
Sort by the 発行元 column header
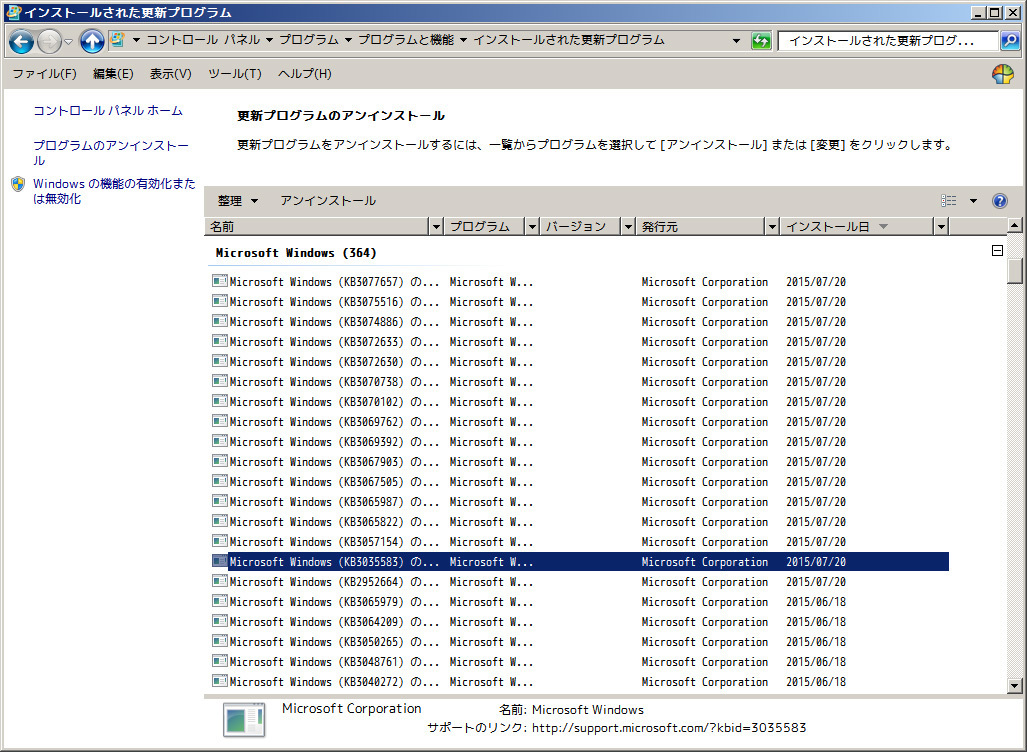coord(700,227)
